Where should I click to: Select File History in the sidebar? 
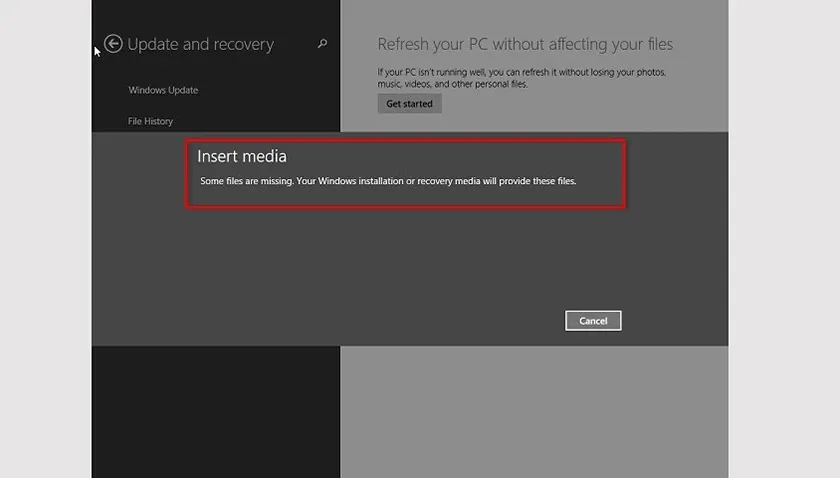150,121
